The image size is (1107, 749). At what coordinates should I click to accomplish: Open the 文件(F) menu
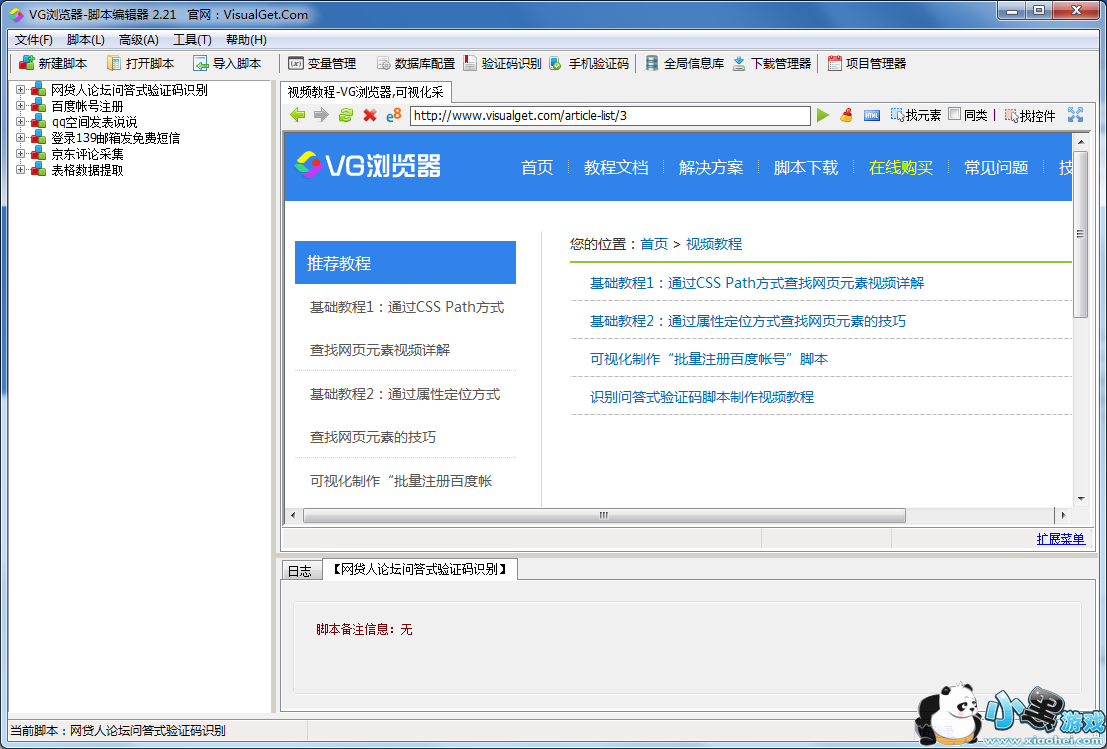(34, 40)
